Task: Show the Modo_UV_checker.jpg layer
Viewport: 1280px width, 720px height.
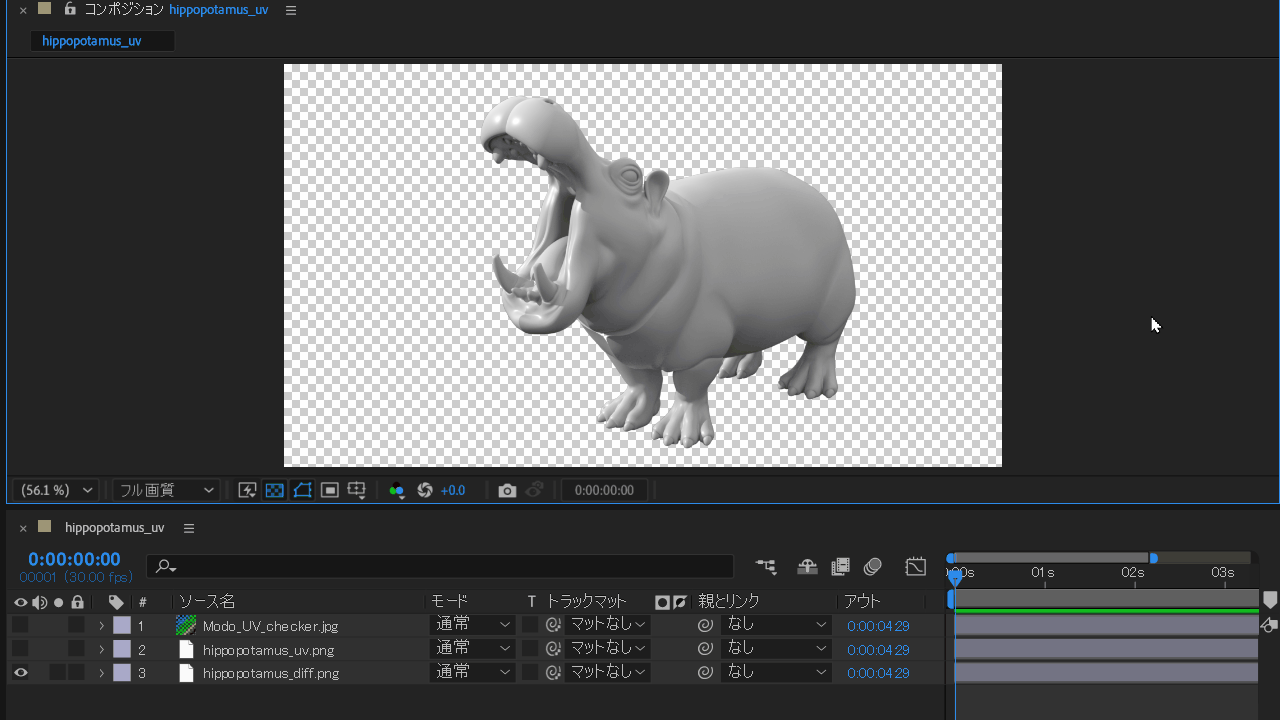Action: point(20,626)
